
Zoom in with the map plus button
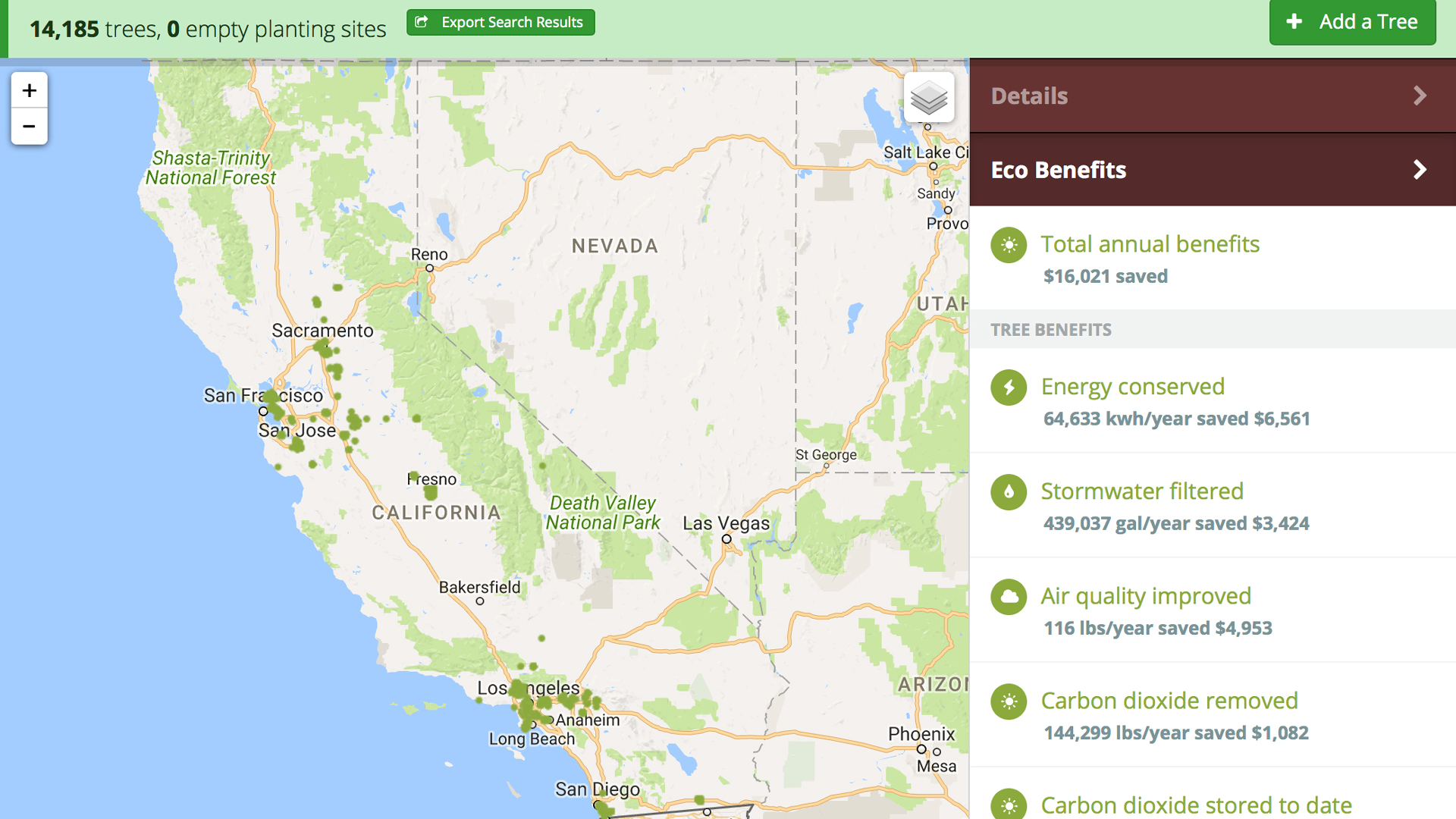coord(29,91)
